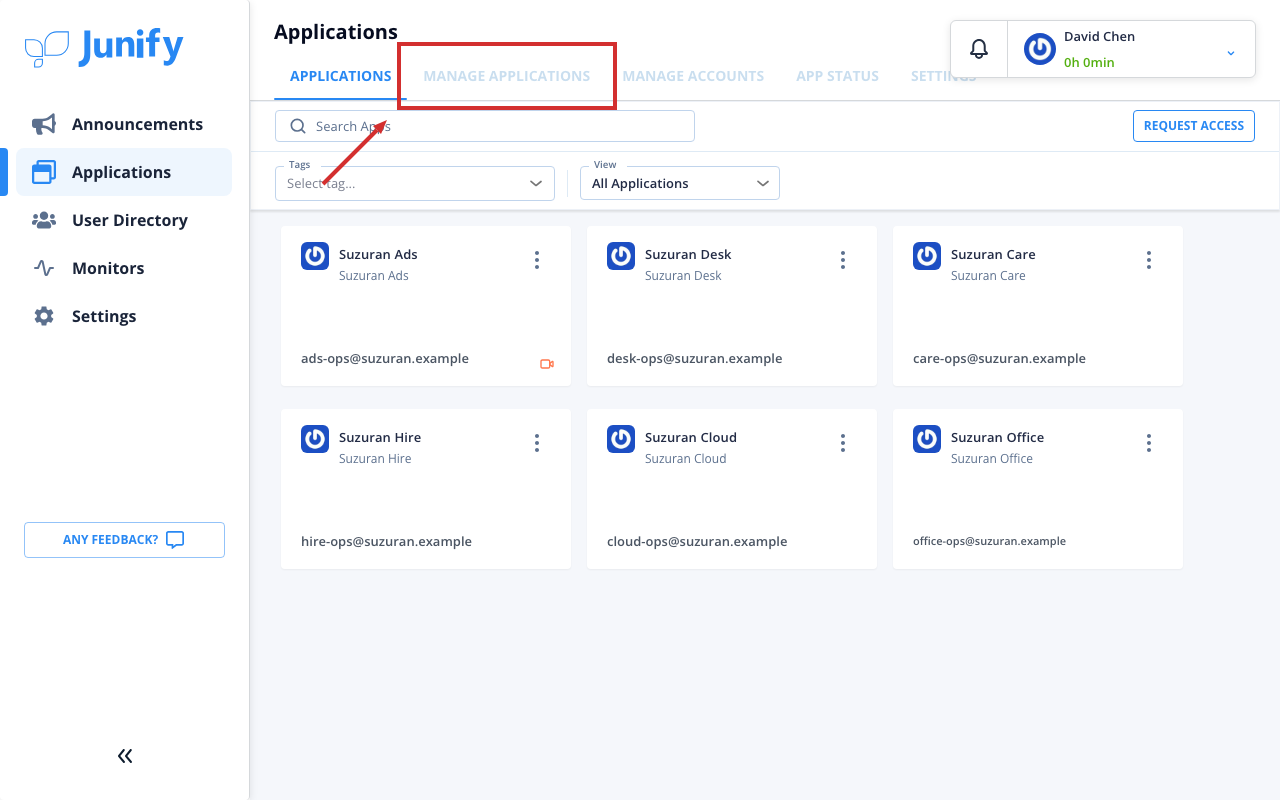
Task: Open Monitors in the sidebar
Action: (124, 268)
